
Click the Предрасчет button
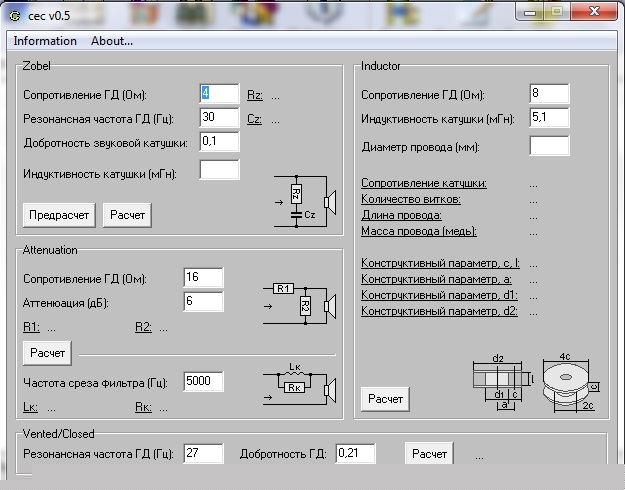click(x=59, y=215)
